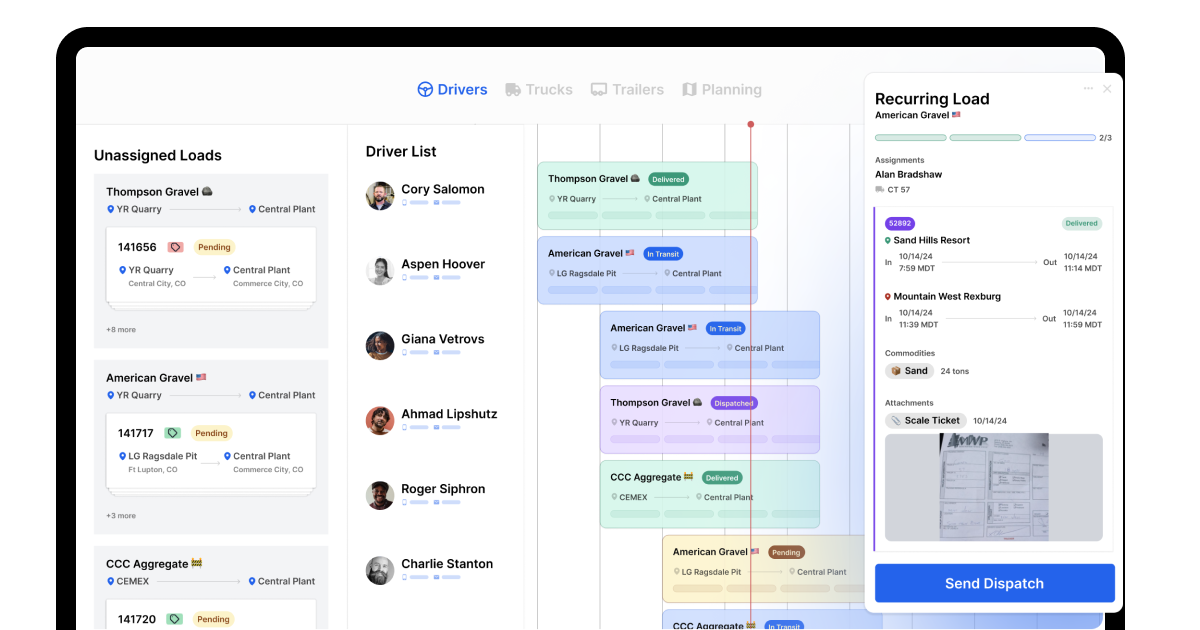1200x630 pixels.
Task: Open the Recurring Load three-dot menu
Action: click(1088, 89)
